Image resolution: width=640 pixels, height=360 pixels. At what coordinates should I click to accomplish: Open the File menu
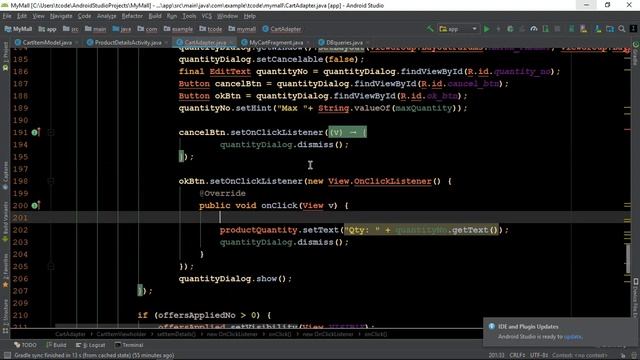tap(7, 16)
